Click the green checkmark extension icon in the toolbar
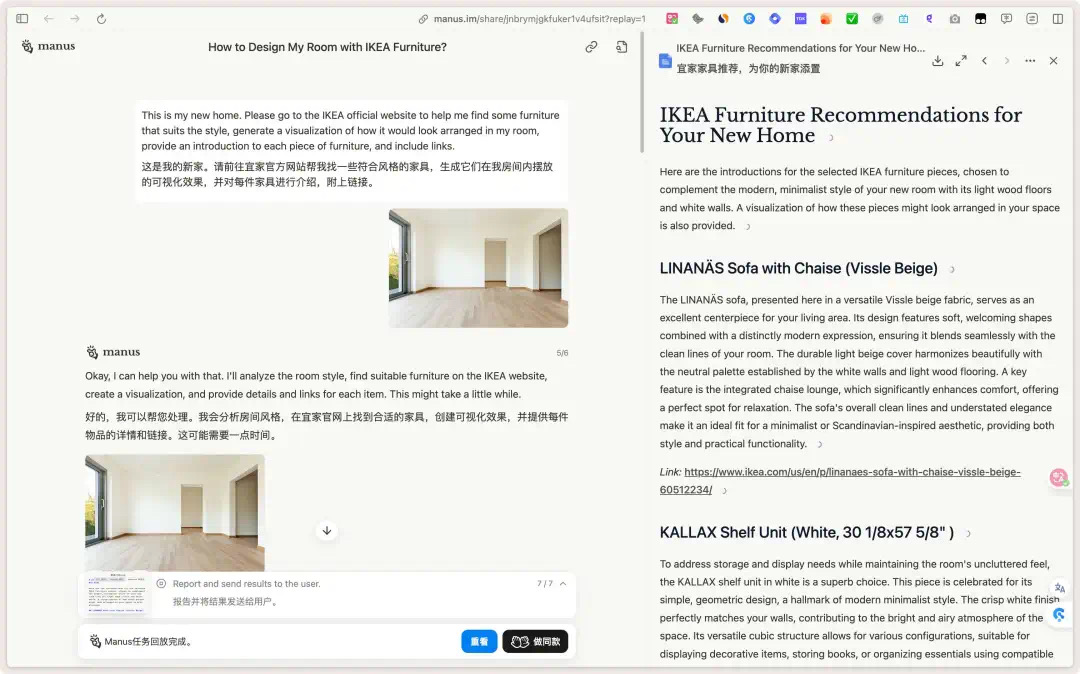Screen dimensions: 1080x674 [x=852, y=18]
